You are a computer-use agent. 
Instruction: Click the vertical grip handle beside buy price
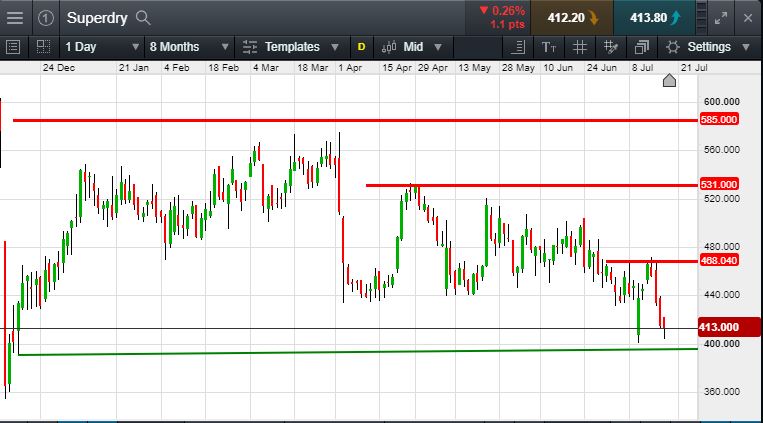click(x=701, y=18)
